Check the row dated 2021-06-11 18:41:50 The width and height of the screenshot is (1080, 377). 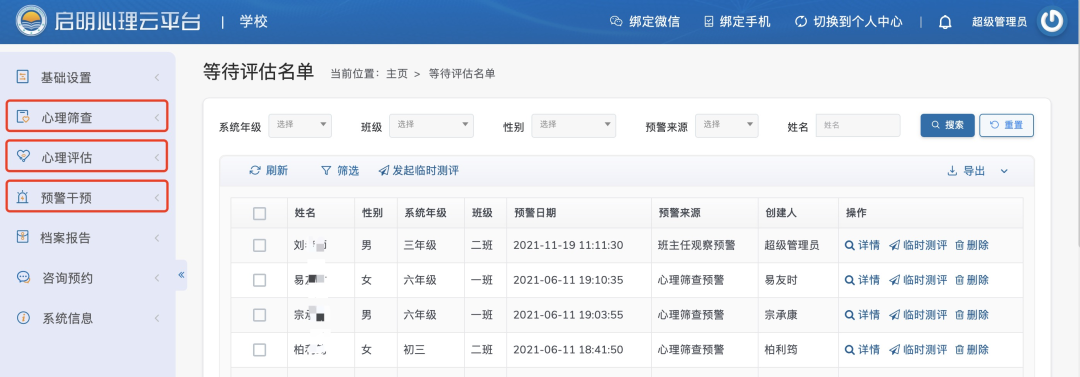(x=260, y=350)
